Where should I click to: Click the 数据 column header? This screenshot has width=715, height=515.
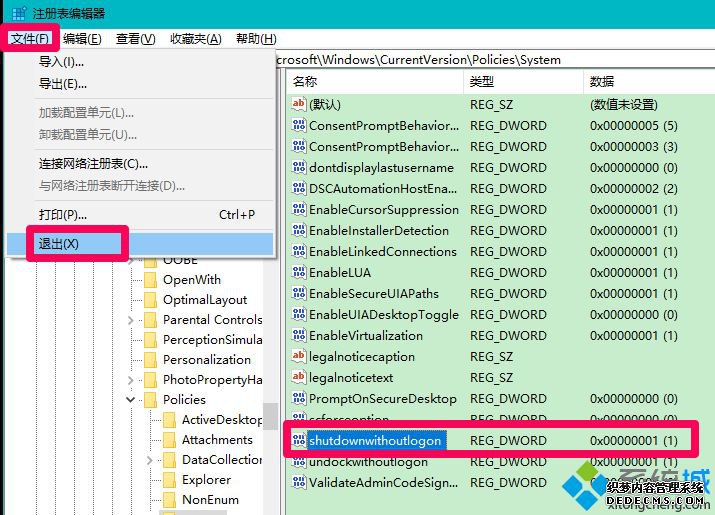tap(649, 82)
